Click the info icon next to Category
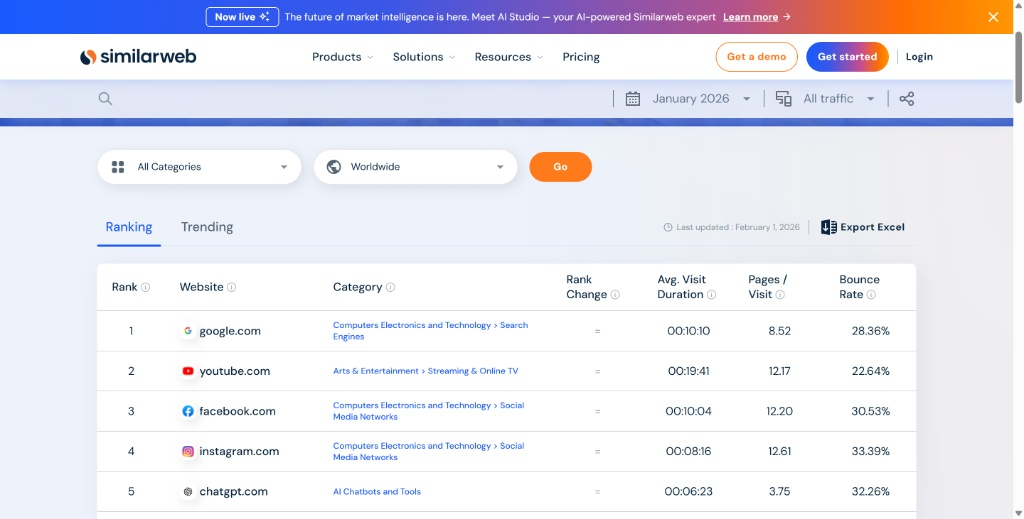Image resolution: width=1024 pixels, height=519 pixels. (x=390, y=287)
